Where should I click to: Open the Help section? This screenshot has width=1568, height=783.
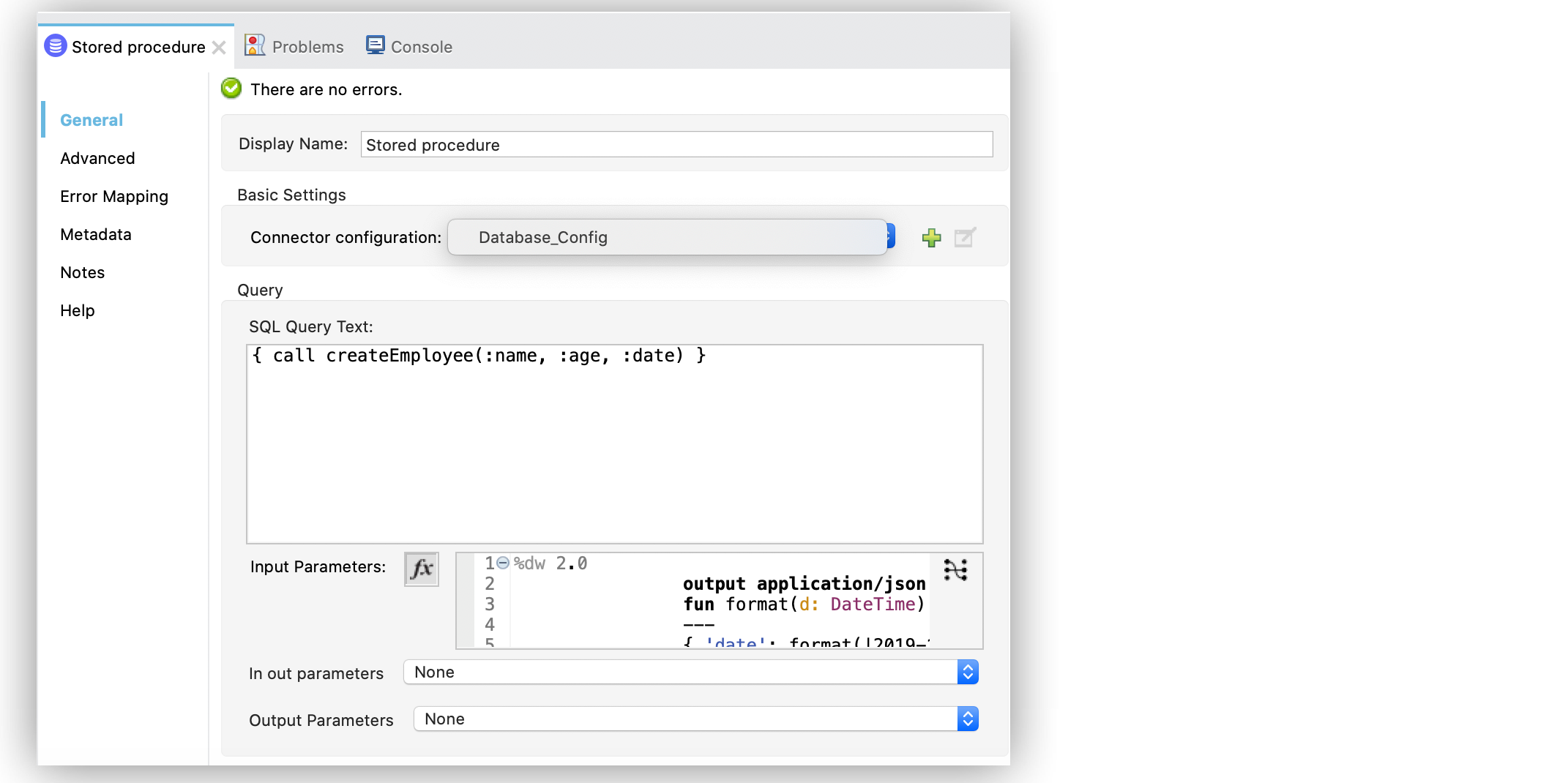(x=77, y=310)
